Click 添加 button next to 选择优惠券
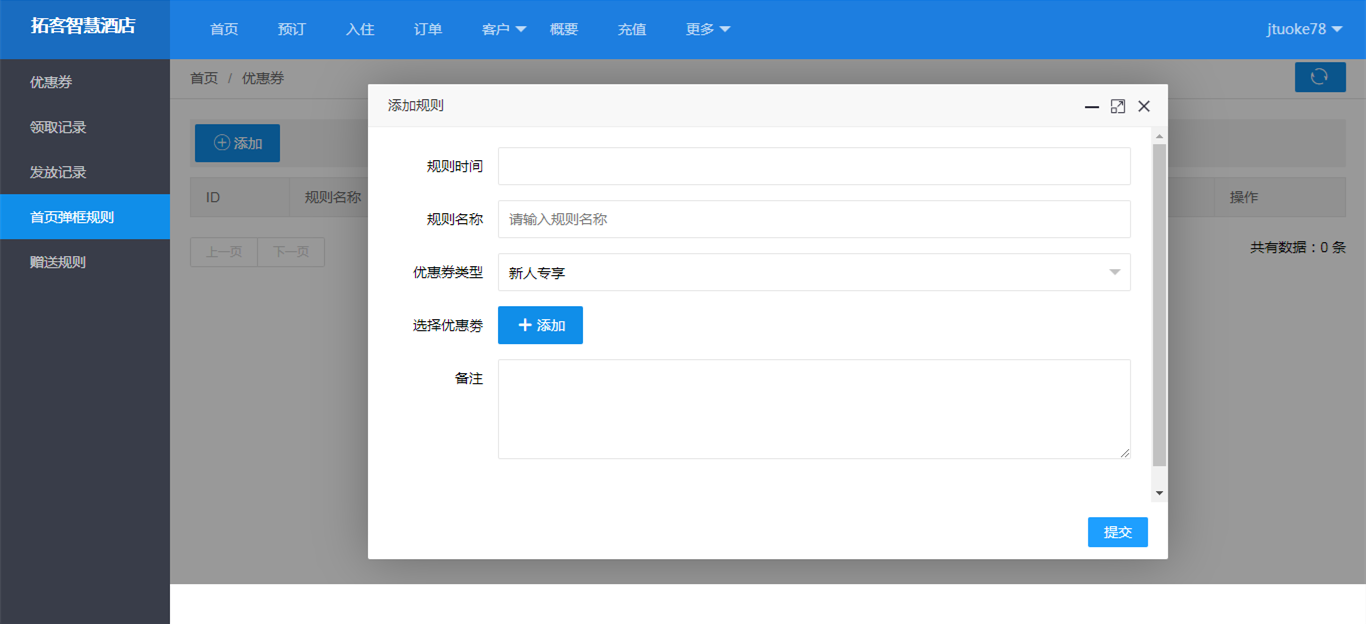Image resolution: width=1366 pixels, height=624 pixels. click(540, 325)
